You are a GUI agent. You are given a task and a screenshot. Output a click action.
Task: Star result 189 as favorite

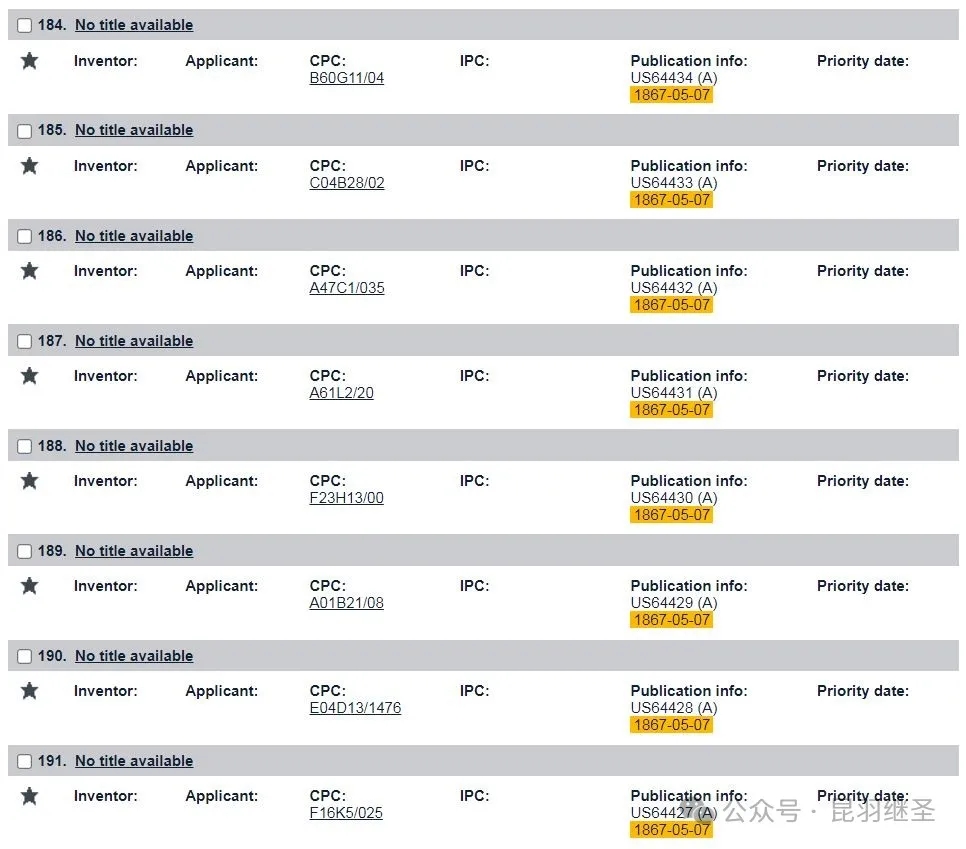pyautogui.click(x=30, y=586)
